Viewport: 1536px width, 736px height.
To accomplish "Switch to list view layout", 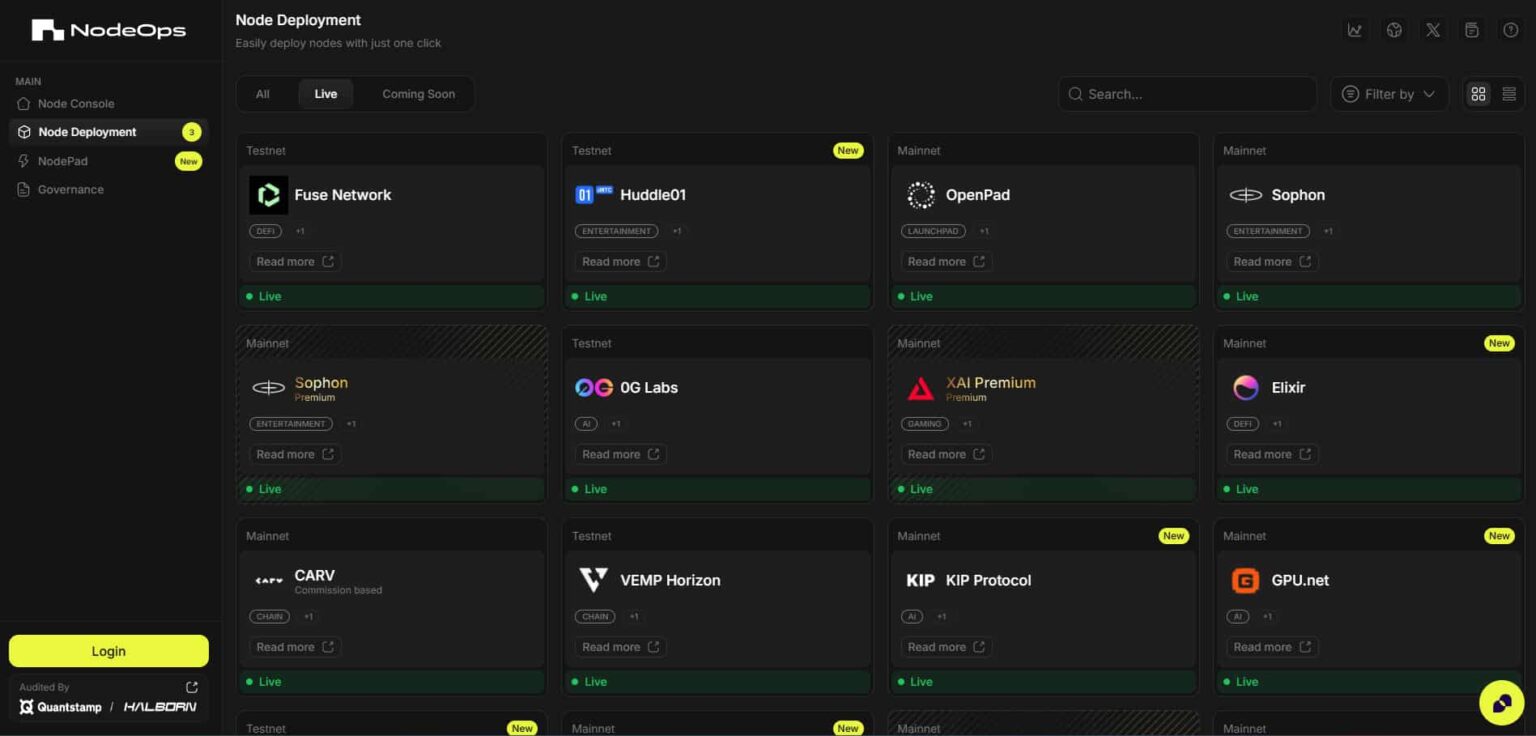I will 1508,93.
